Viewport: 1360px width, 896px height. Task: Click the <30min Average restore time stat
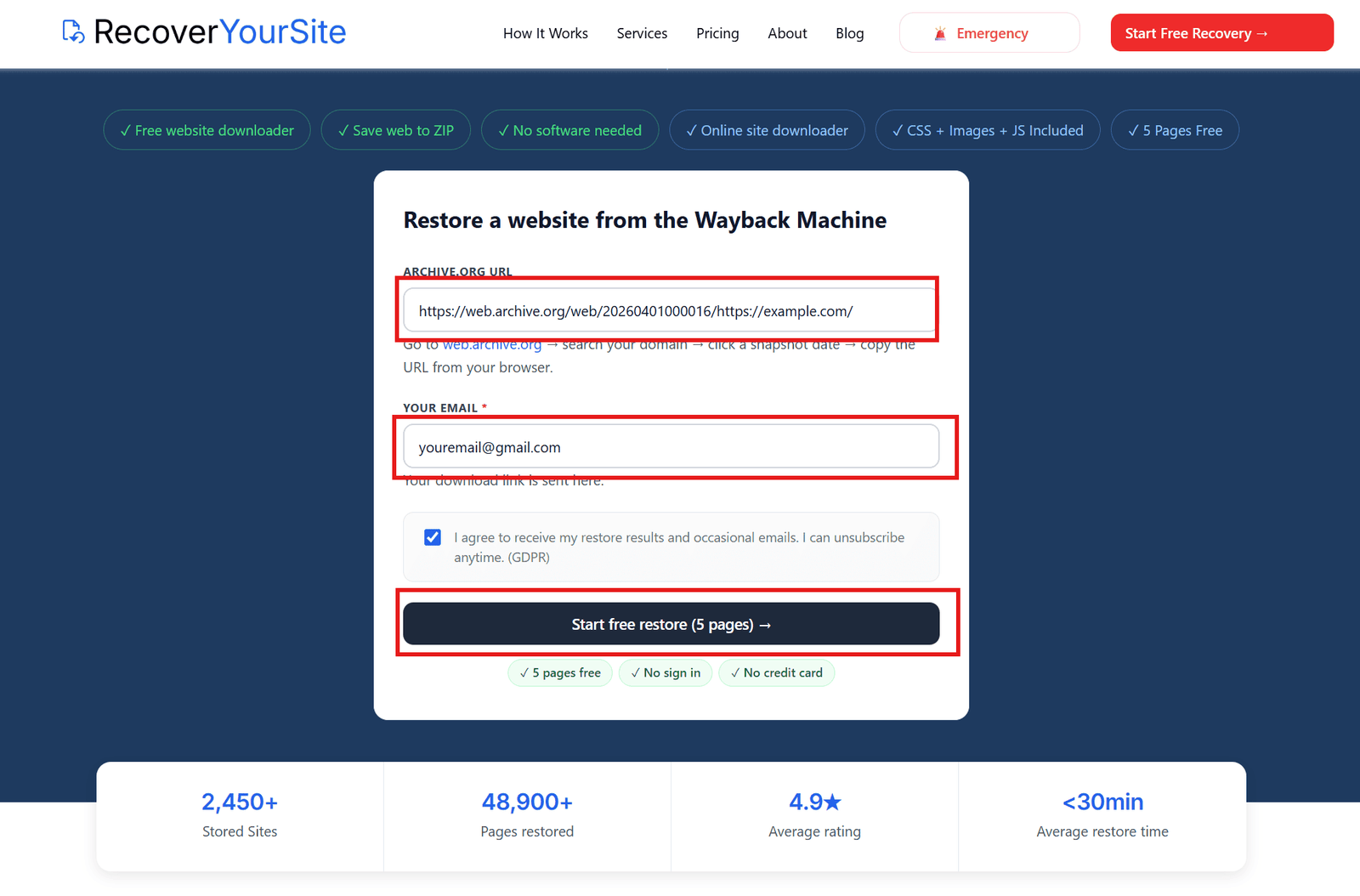pos(1102,816)
